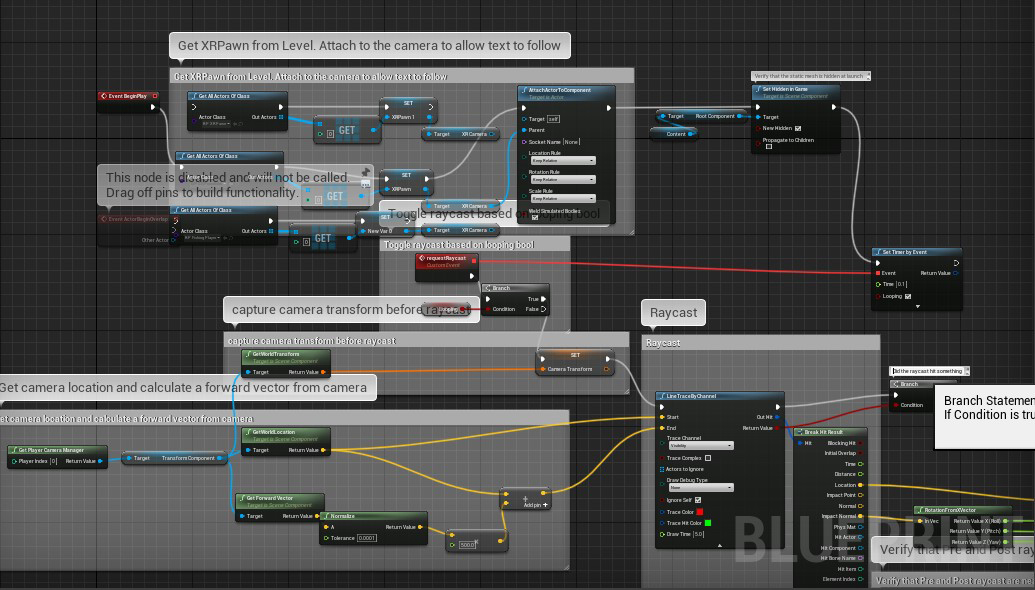
Task: Click the requestRaycast exec output pin
Action: [x=471, y=276]
